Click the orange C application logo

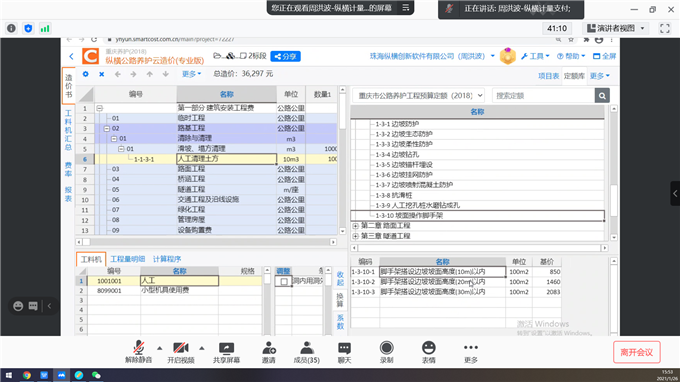click(x=90, y=56)
